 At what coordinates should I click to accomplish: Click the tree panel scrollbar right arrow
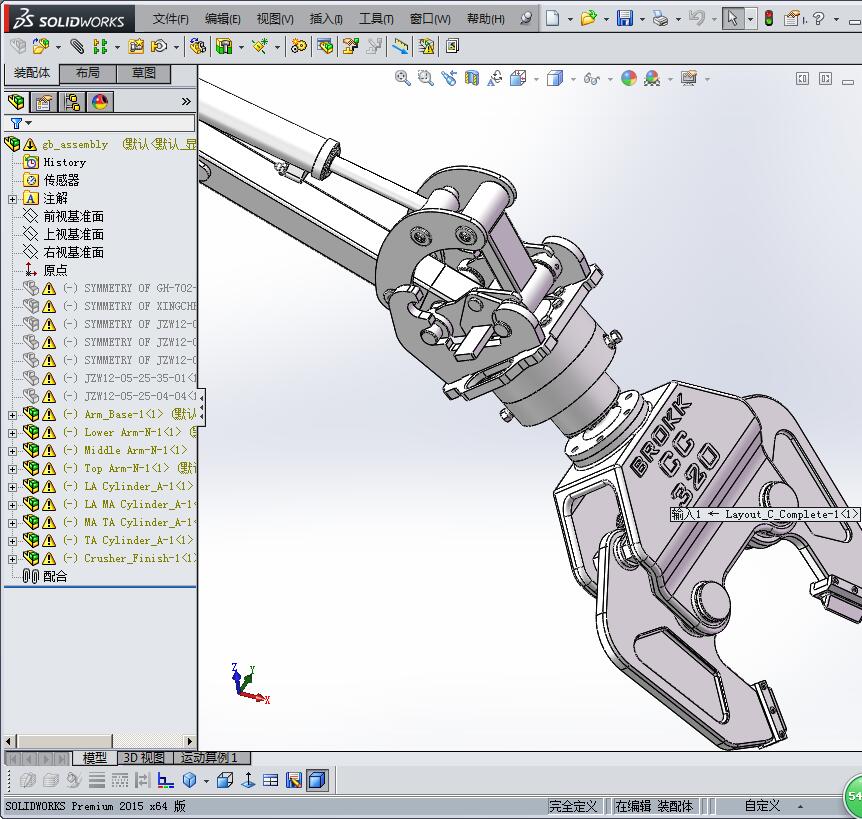tap(190, 741)
